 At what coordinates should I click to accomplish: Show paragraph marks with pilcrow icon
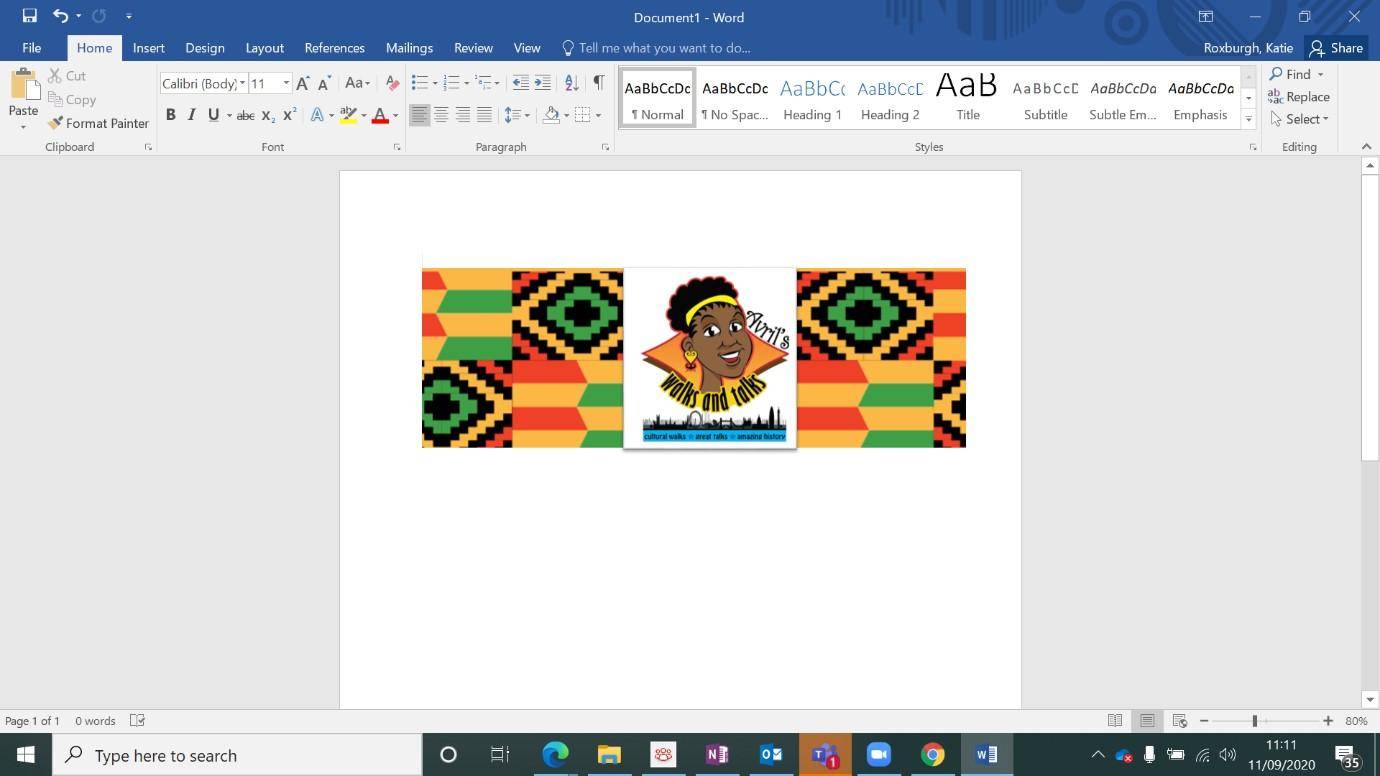(598, 83)
